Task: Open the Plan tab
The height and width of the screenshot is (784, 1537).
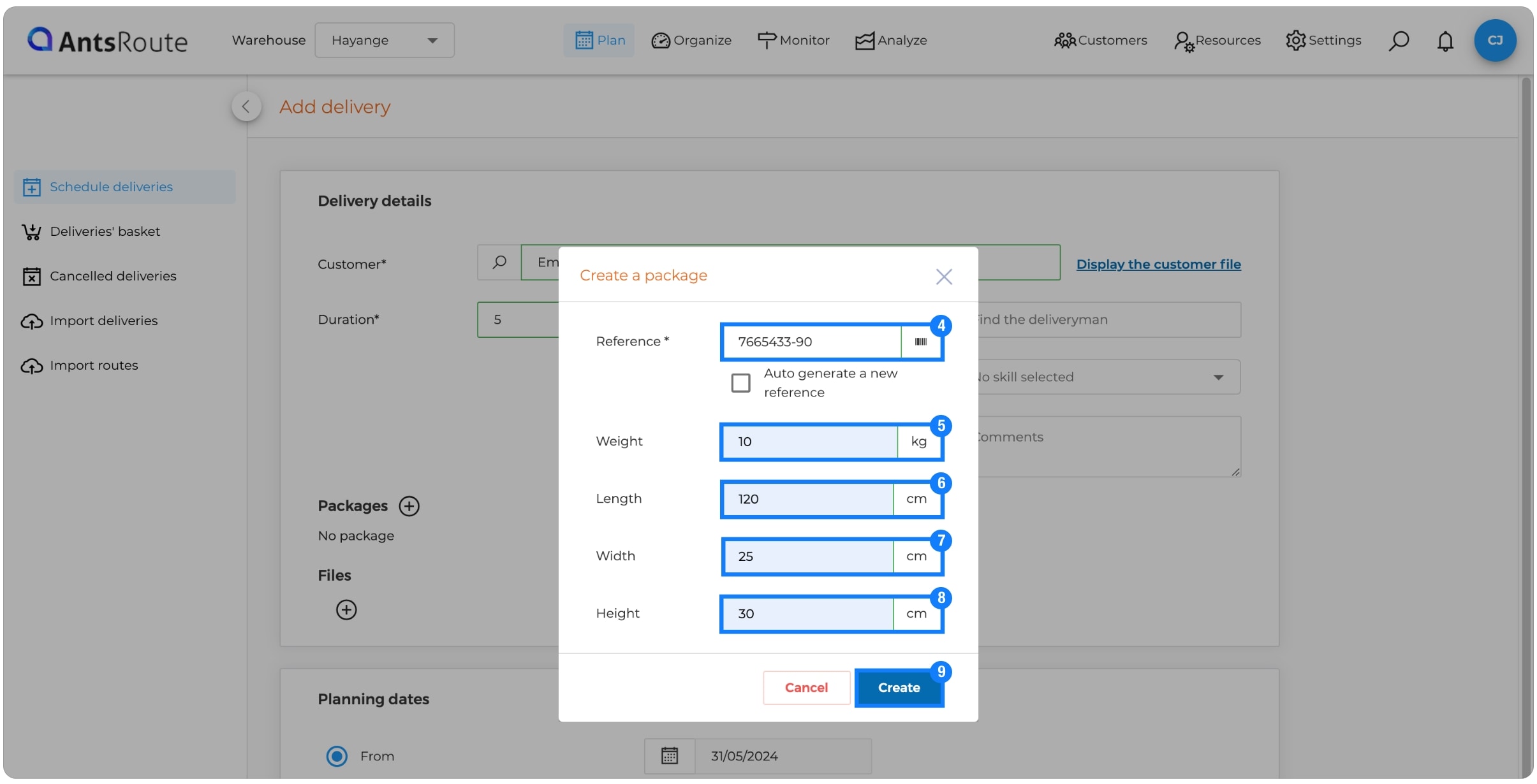Action: click(x=599, y=40)
